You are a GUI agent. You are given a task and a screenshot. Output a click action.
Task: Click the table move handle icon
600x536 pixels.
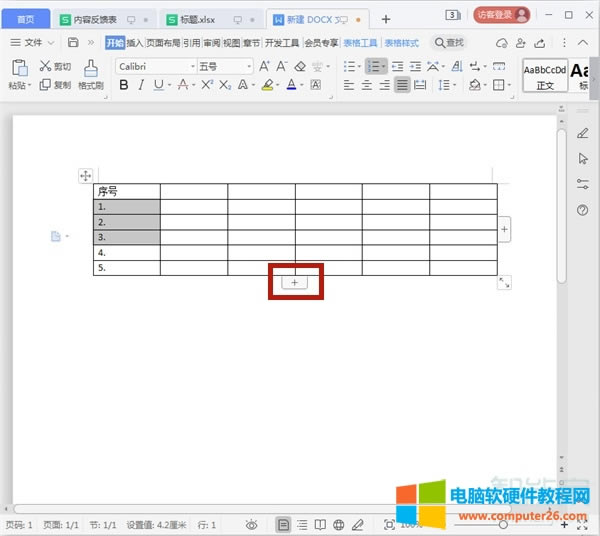(x=85, y=176)
